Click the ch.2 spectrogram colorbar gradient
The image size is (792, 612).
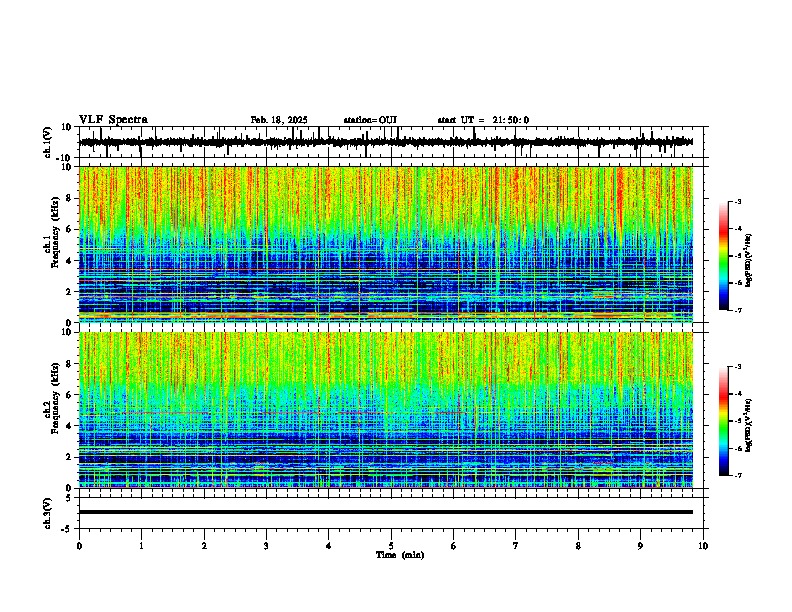[x=724, y=421]
